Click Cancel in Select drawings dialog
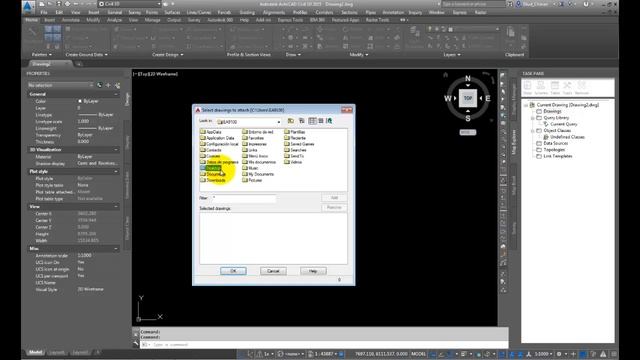 (273, 271)
